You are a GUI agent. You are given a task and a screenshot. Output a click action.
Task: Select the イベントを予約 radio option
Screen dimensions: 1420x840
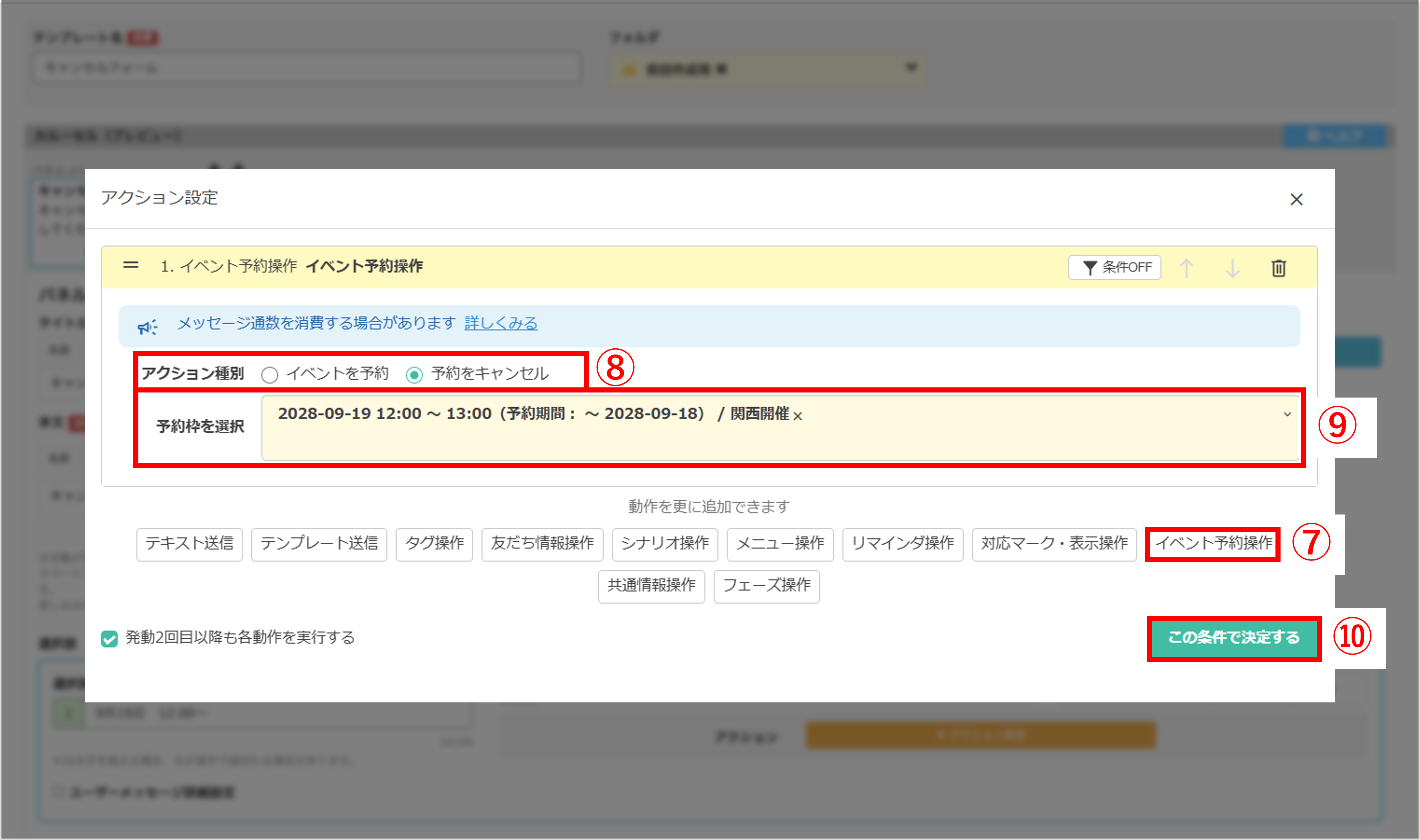(270, 375)
